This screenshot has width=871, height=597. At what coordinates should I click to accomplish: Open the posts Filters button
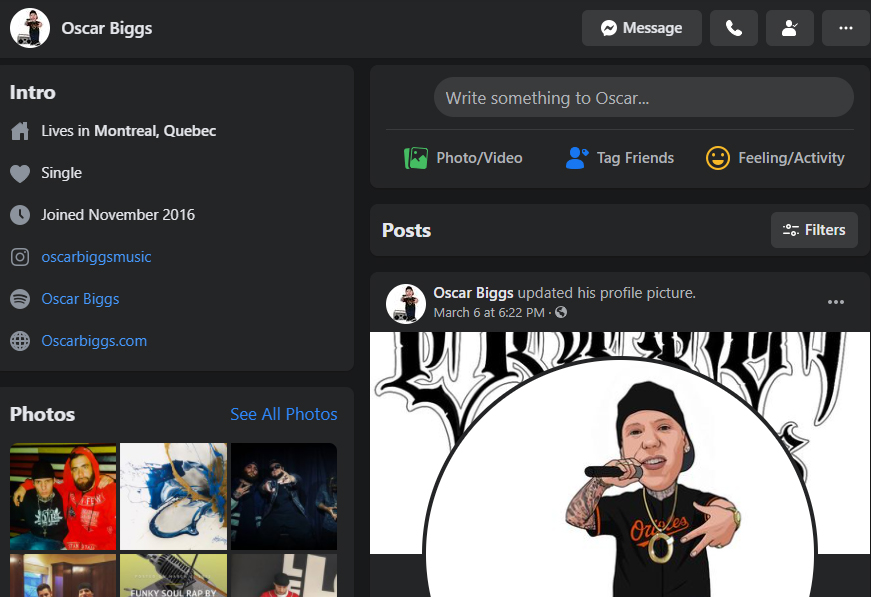(x=814, y=230)
